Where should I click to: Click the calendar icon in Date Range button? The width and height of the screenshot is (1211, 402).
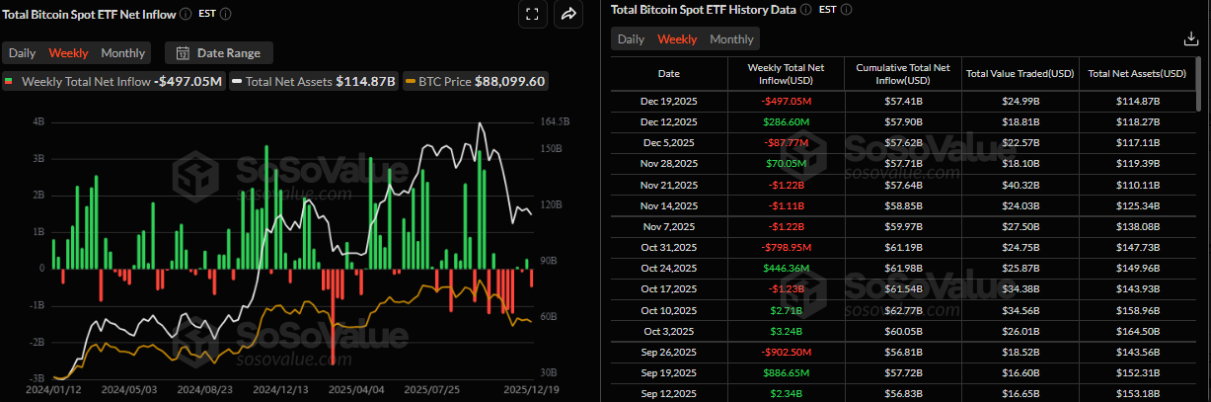184,53
